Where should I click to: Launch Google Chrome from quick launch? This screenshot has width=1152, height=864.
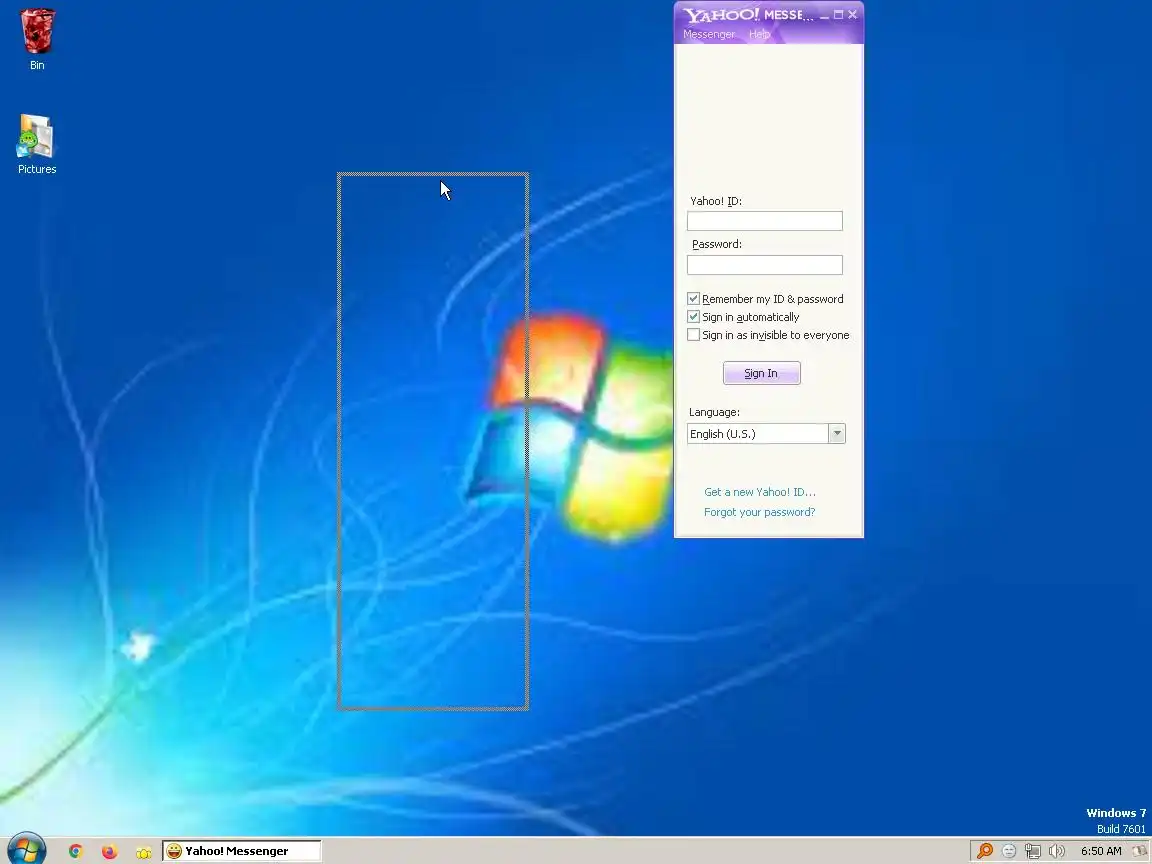pyautogui.click(x=76, y=851)
